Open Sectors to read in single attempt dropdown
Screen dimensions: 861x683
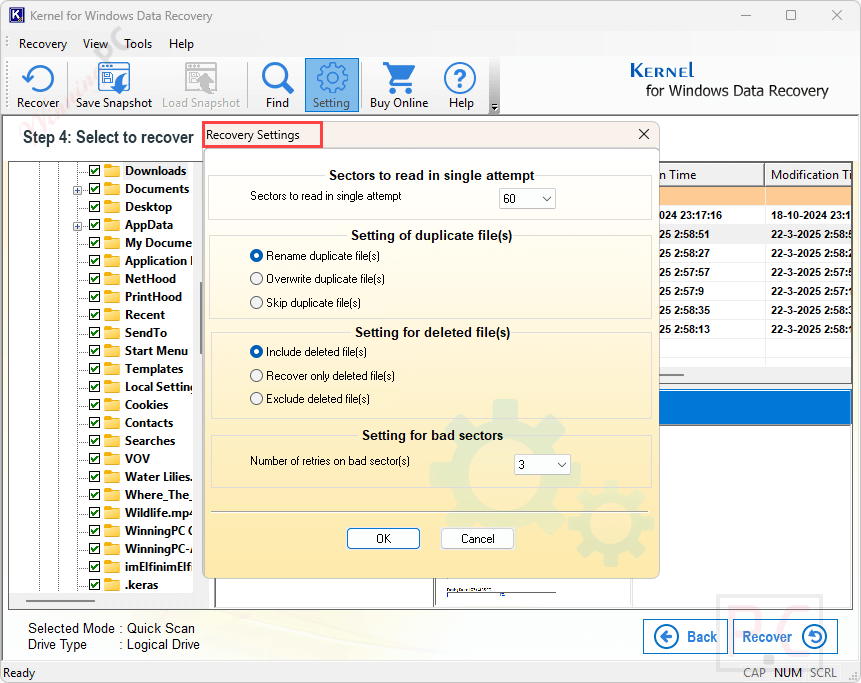(527, 199)
